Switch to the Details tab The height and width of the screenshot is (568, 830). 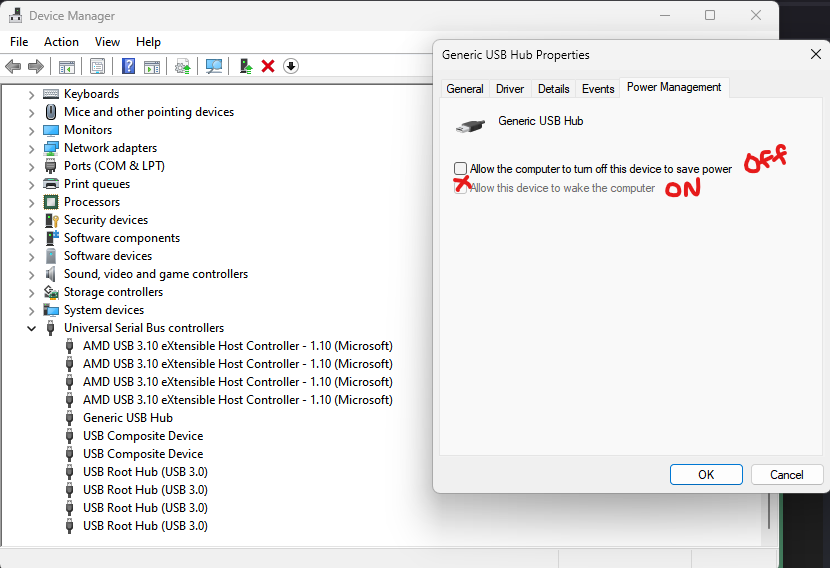554,88
